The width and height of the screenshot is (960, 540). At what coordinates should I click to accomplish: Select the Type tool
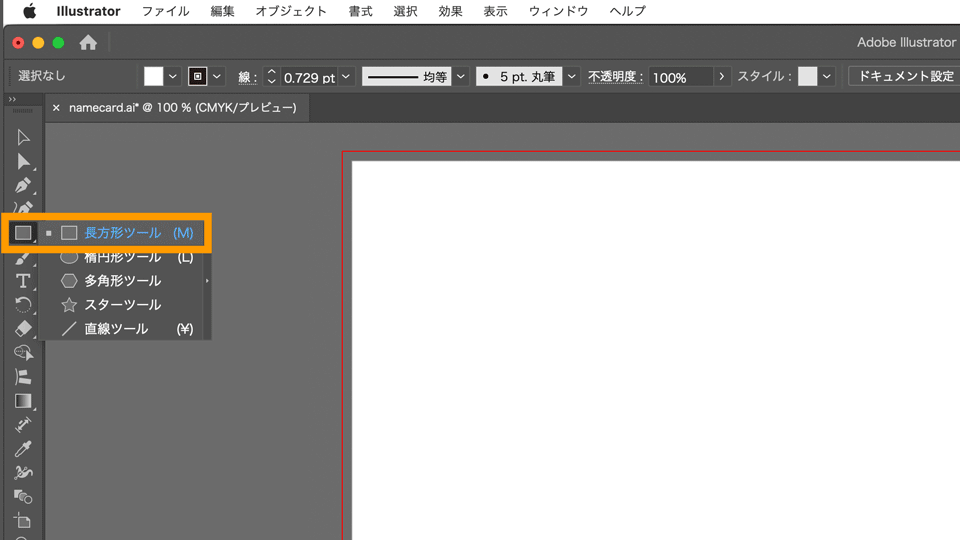click(23, 281)
